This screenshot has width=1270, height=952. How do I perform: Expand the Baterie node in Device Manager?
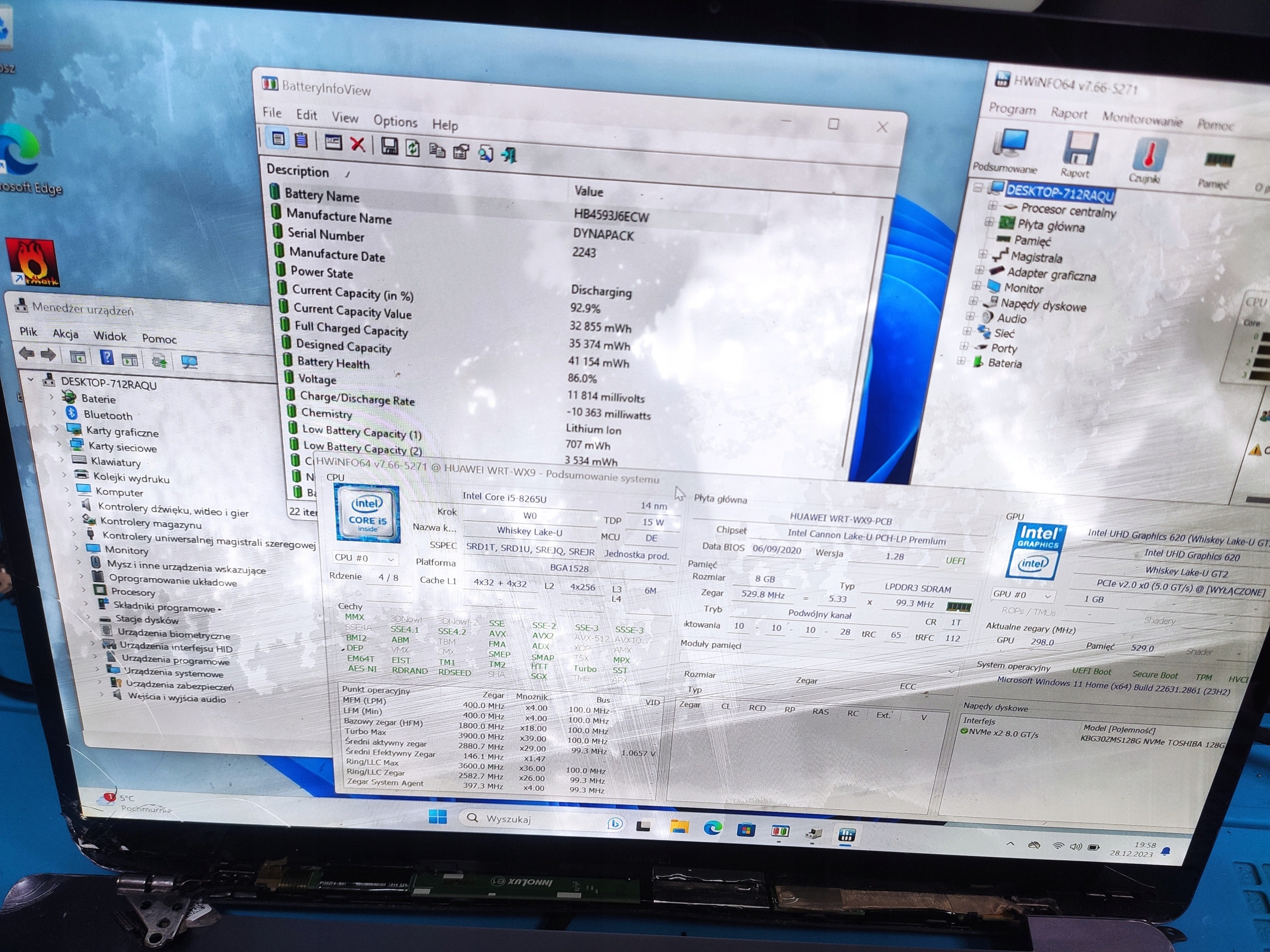pos(52,397)
